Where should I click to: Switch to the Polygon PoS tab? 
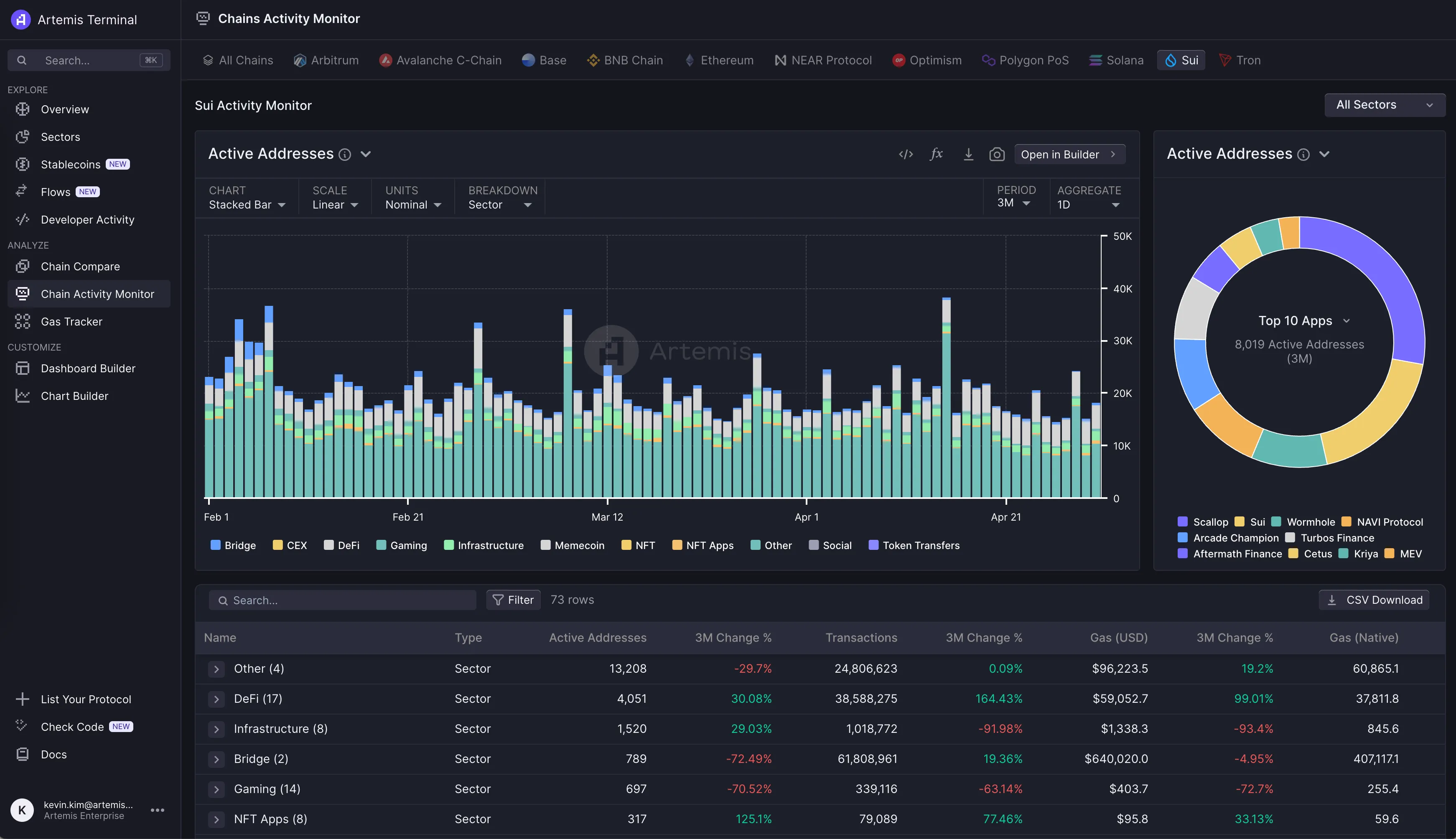tap(1026, 61)
